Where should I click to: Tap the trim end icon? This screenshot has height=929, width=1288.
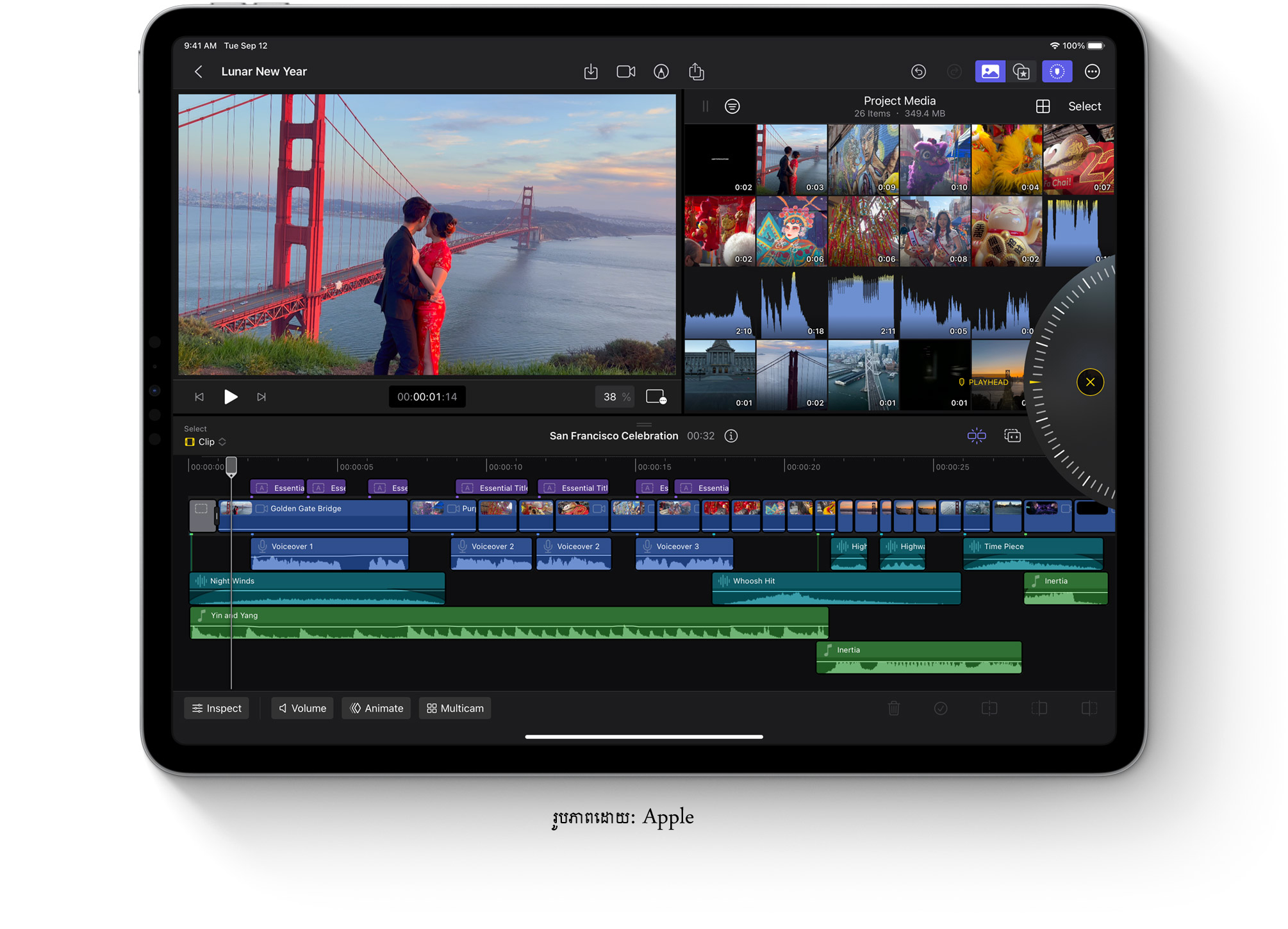coord(1089,709)
